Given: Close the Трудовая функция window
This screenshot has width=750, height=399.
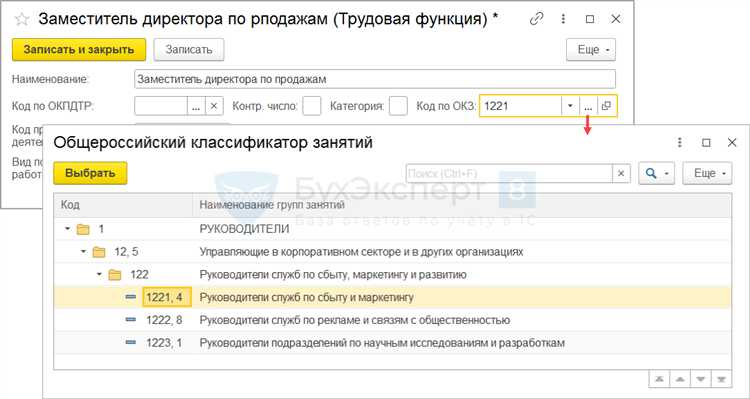Looking at the screenshot, I should pos(616,19).
